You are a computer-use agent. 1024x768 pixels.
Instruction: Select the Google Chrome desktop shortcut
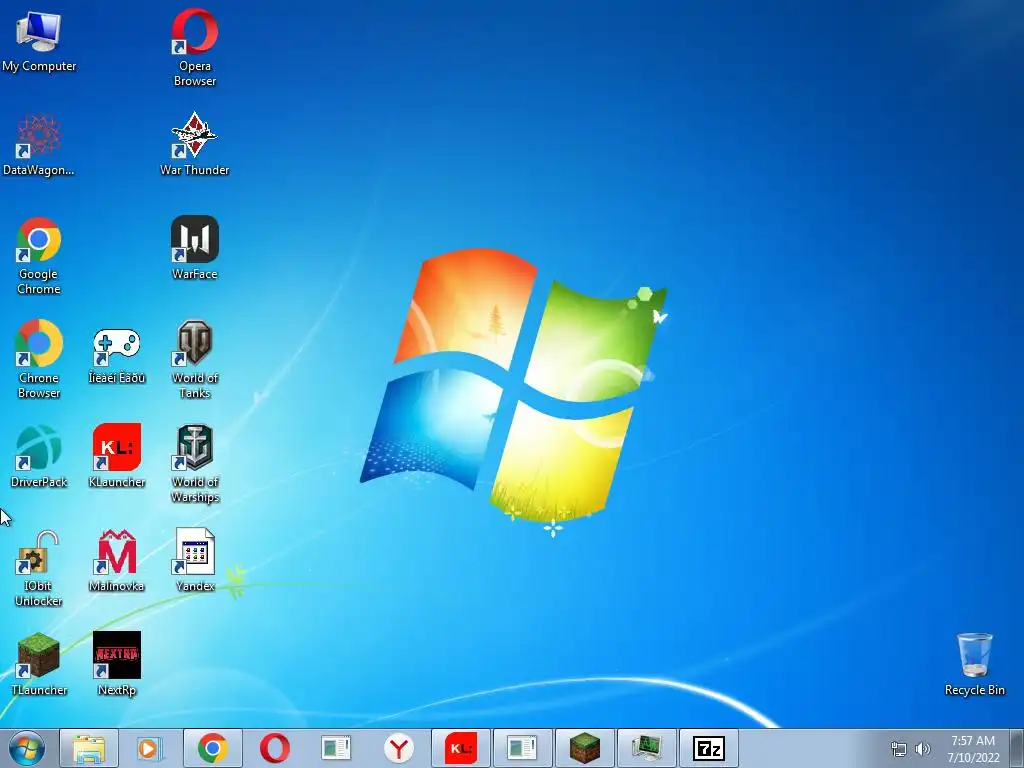coord(39,256)
